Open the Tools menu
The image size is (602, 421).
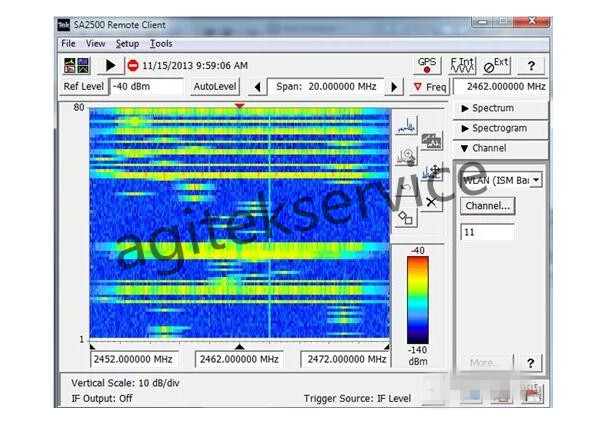(161, 44)
